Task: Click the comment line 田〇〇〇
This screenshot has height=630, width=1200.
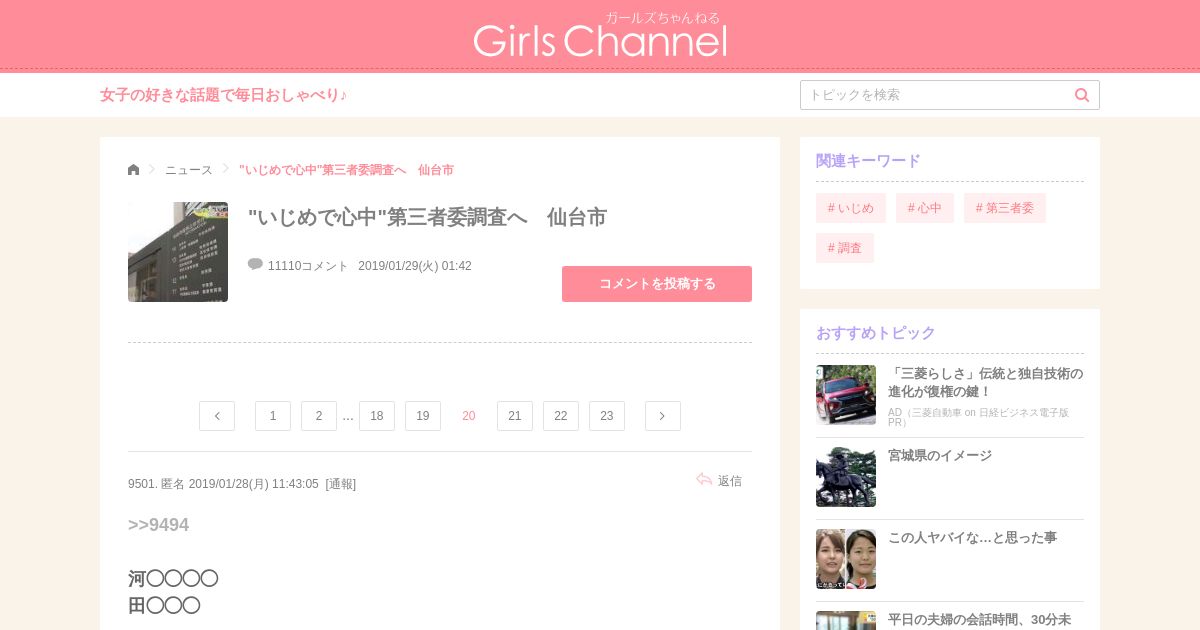Action: 164,605
